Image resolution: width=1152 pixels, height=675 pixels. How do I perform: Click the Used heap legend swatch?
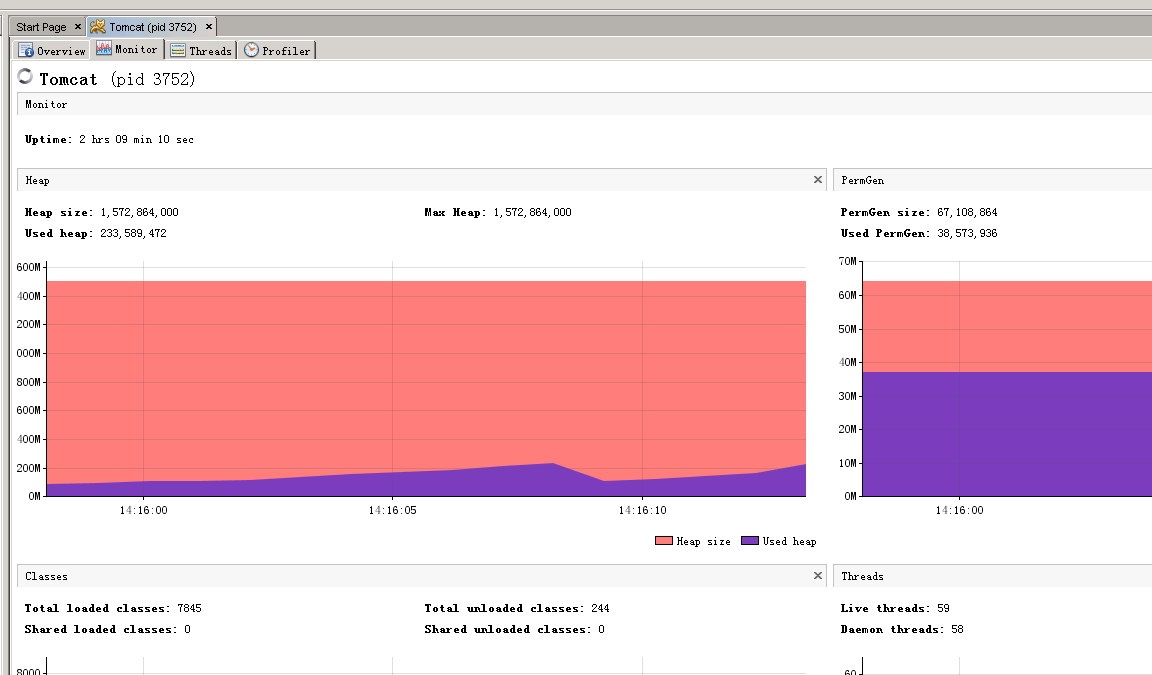tap(749, 541)
